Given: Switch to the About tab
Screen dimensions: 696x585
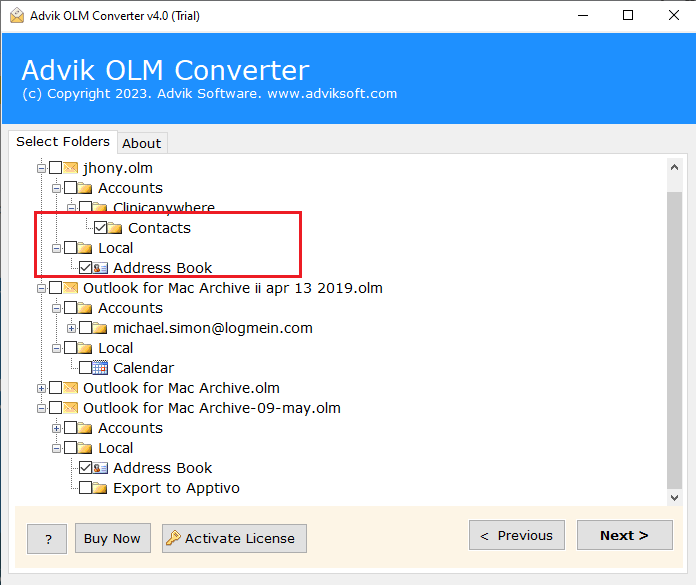Looking at the screenshot, I should point(142,143).
